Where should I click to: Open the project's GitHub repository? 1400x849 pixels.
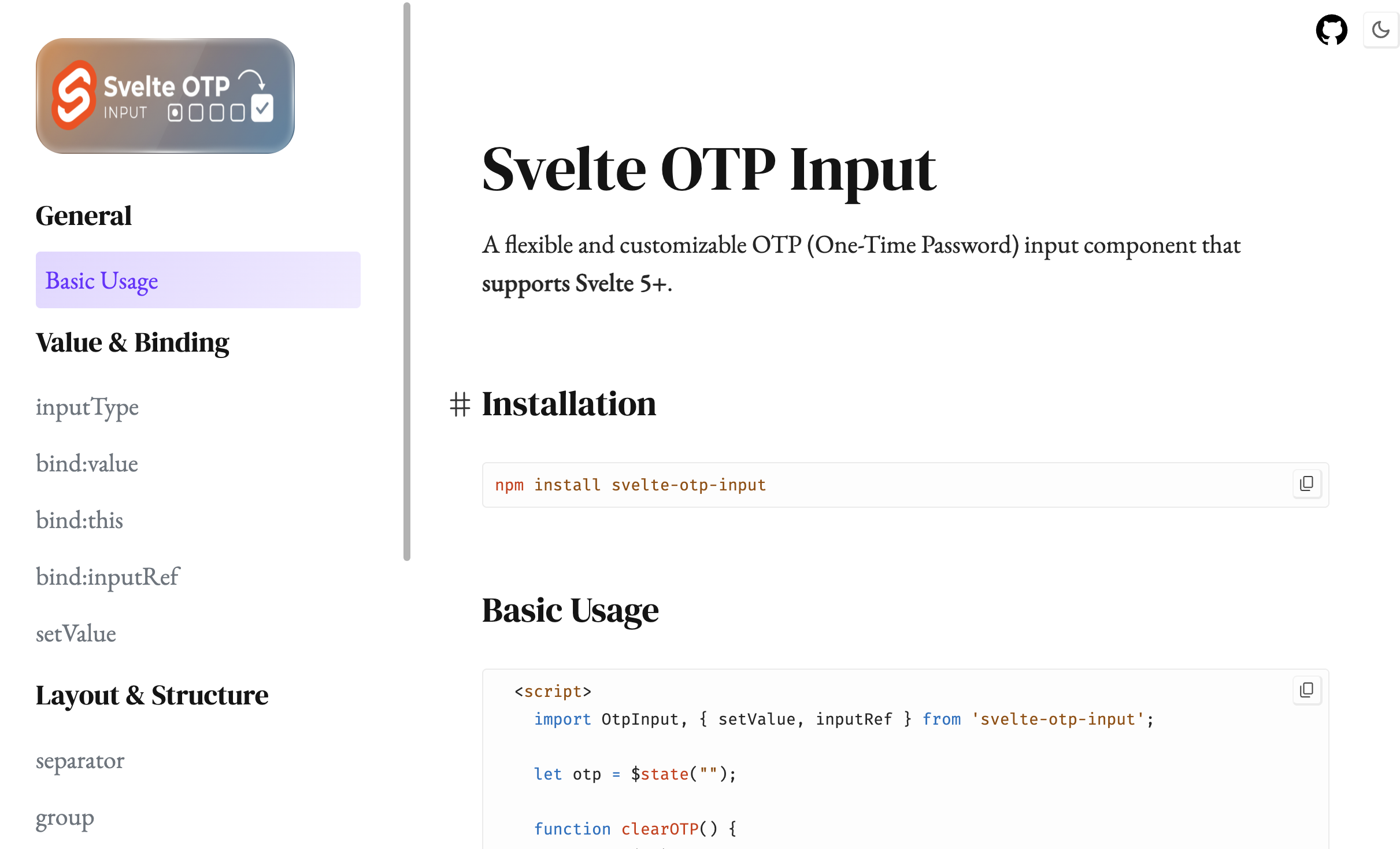[1332, 30]
